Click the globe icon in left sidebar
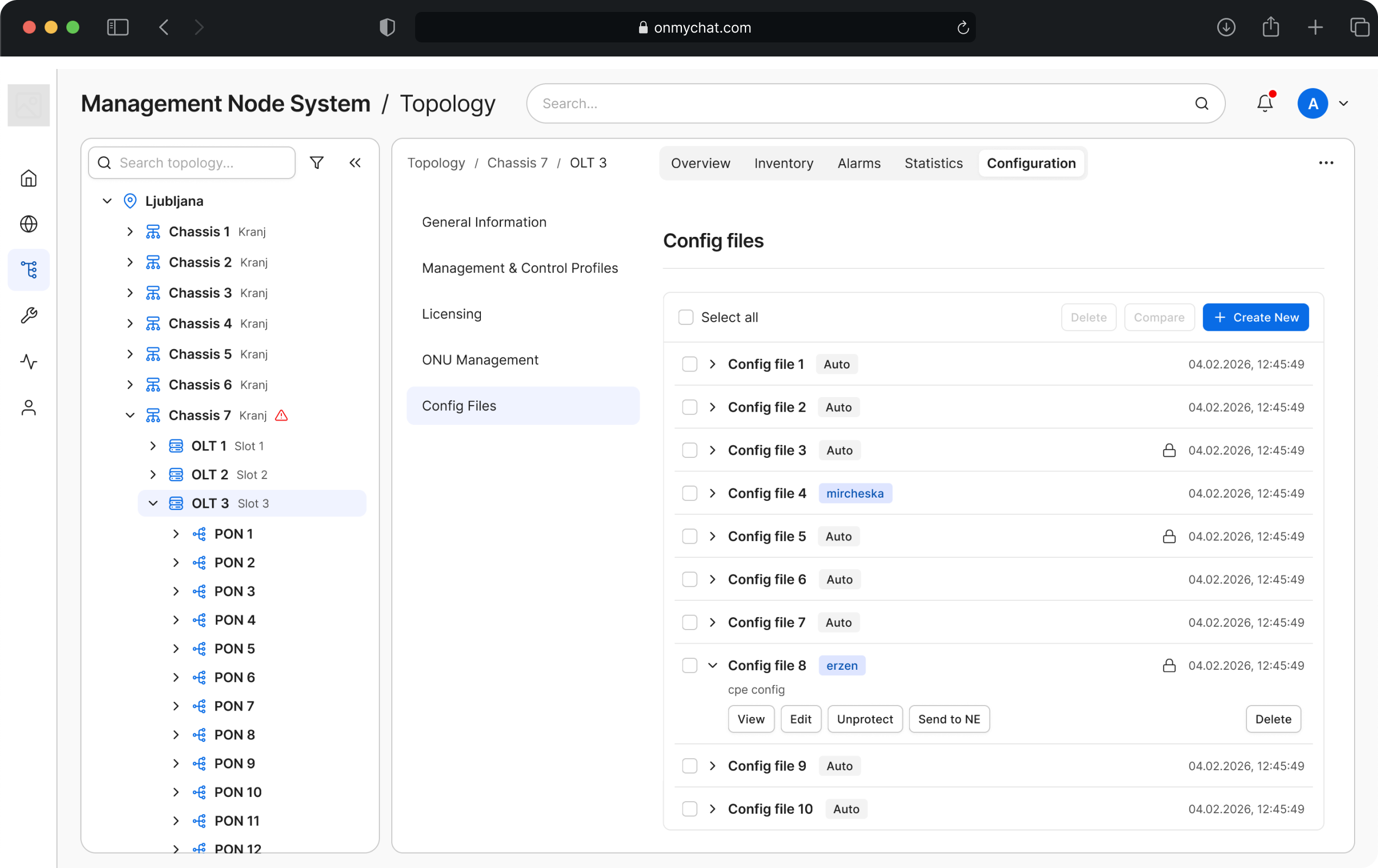Screen dimensions: 1378x868 (29, 224)
